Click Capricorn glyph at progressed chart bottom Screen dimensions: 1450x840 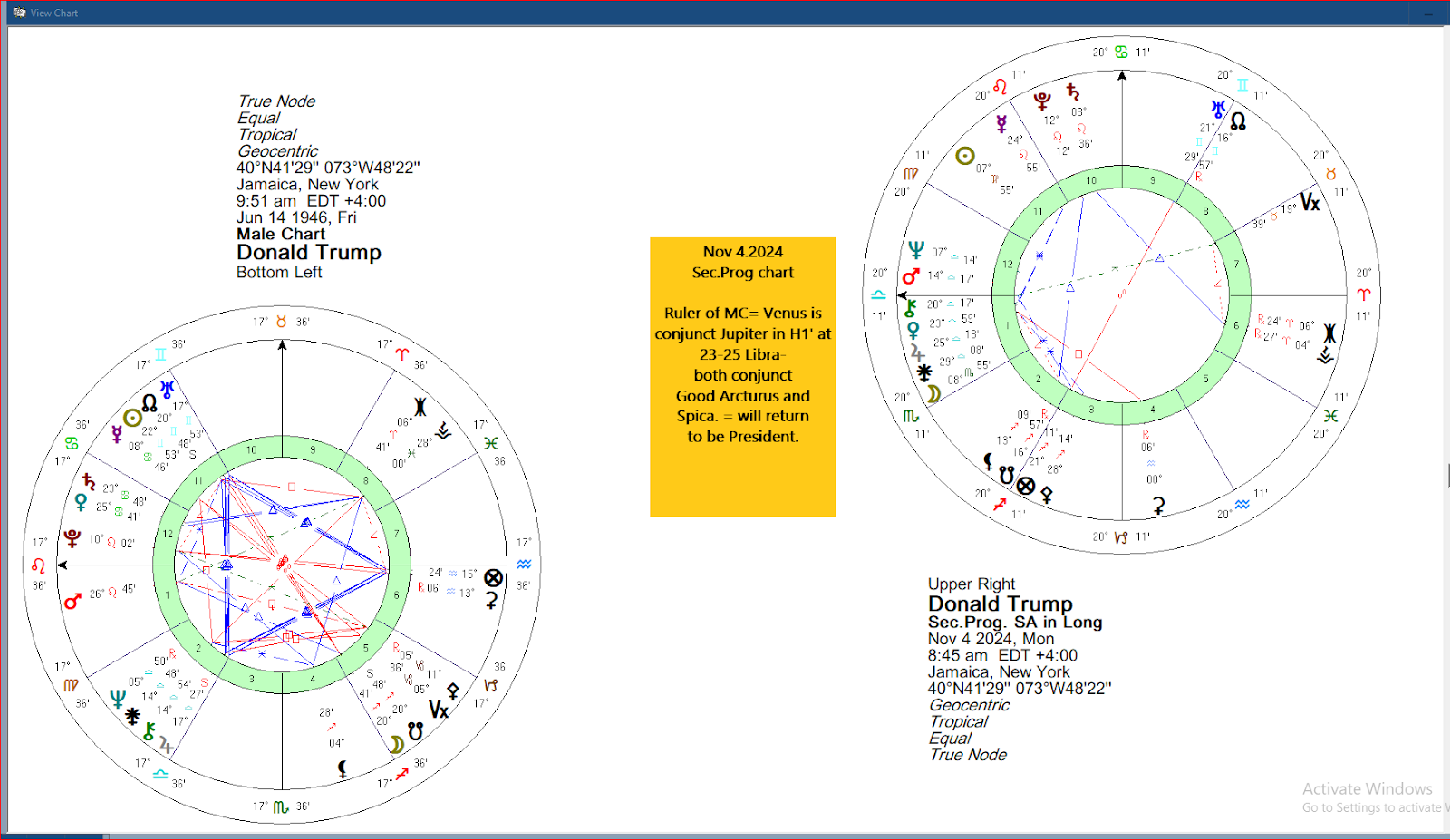click(x=1121, y=537)
